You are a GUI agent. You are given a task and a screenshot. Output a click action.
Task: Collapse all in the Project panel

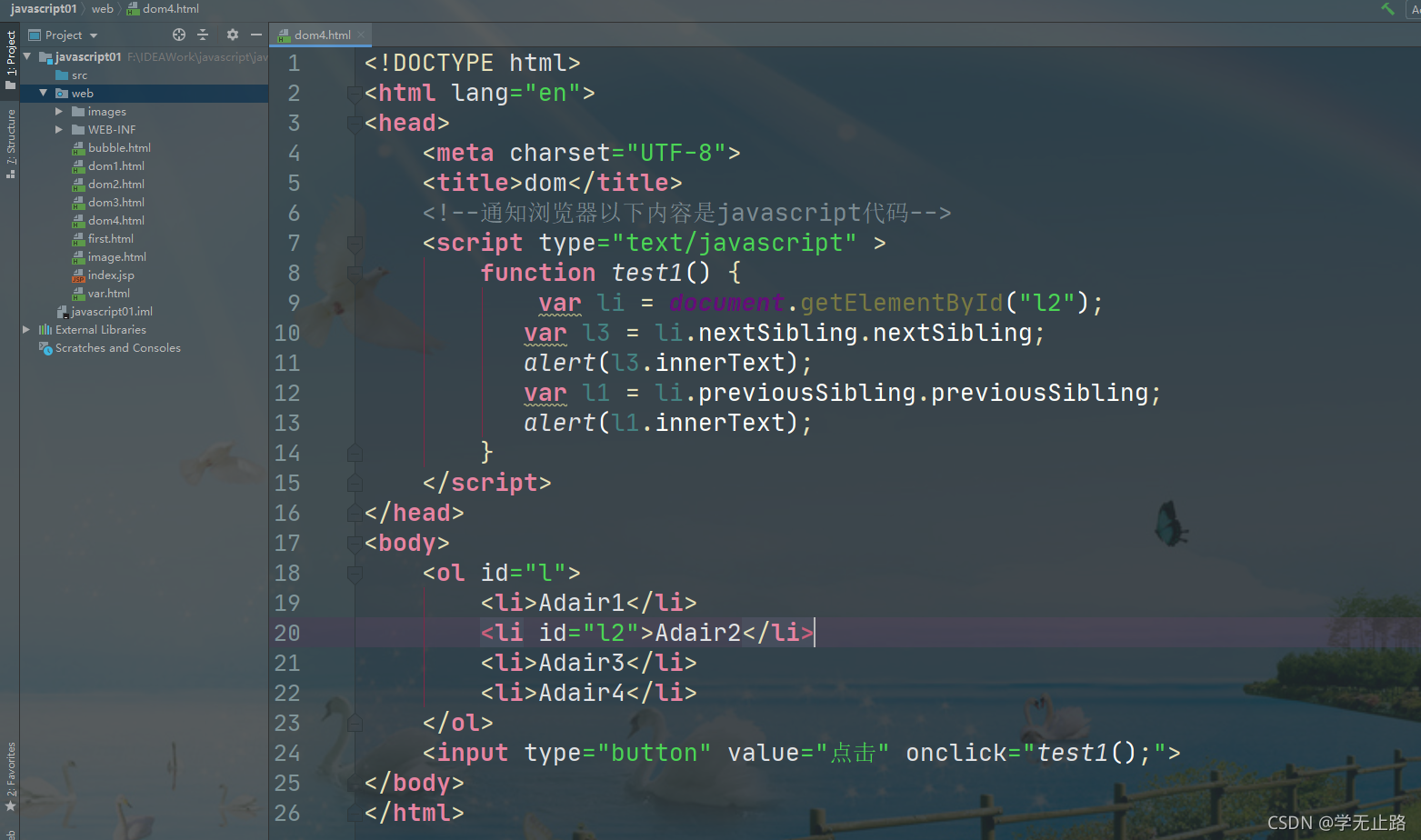click(203, 35)
